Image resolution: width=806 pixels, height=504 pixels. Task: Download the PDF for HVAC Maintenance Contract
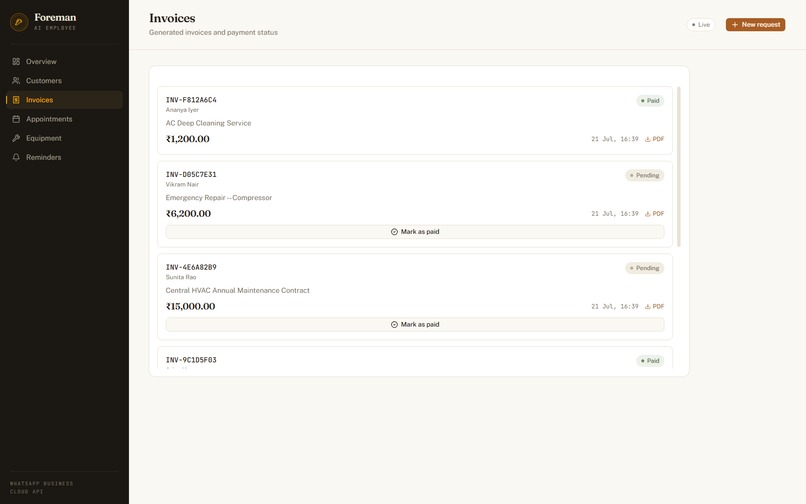point(654,307)
